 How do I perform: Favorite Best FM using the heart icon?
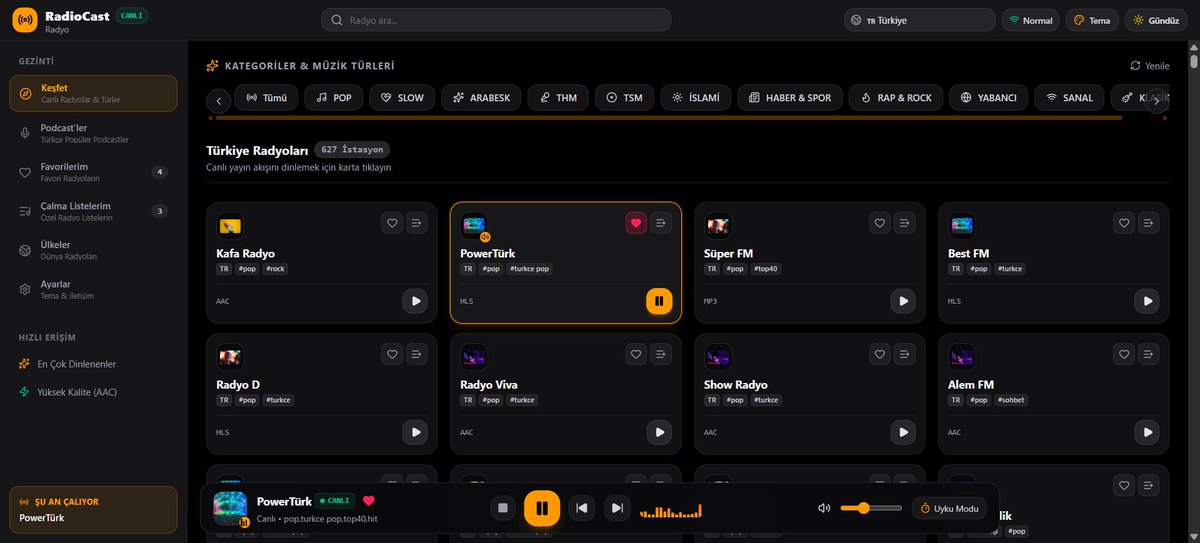tap(1124, 224)
